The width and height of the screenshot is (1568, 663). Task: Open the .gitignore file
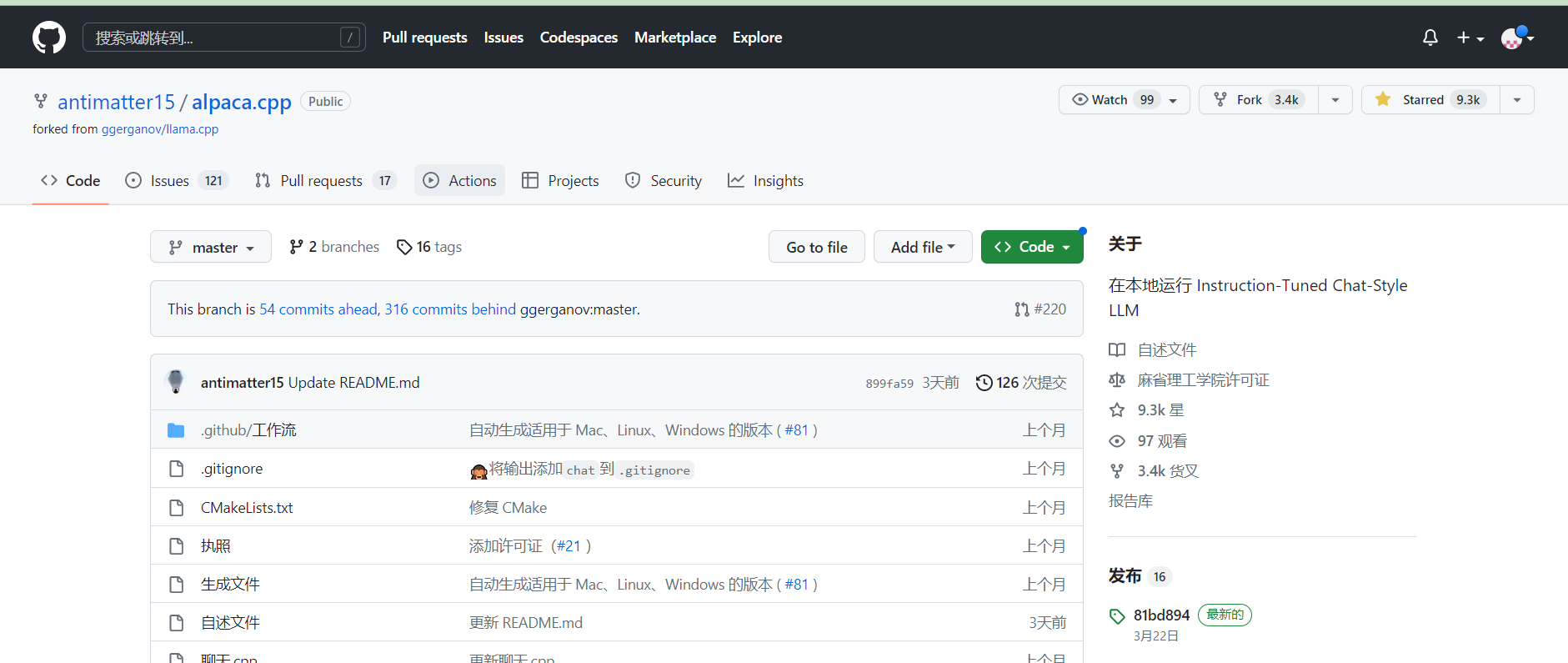(x=232, y=469)
